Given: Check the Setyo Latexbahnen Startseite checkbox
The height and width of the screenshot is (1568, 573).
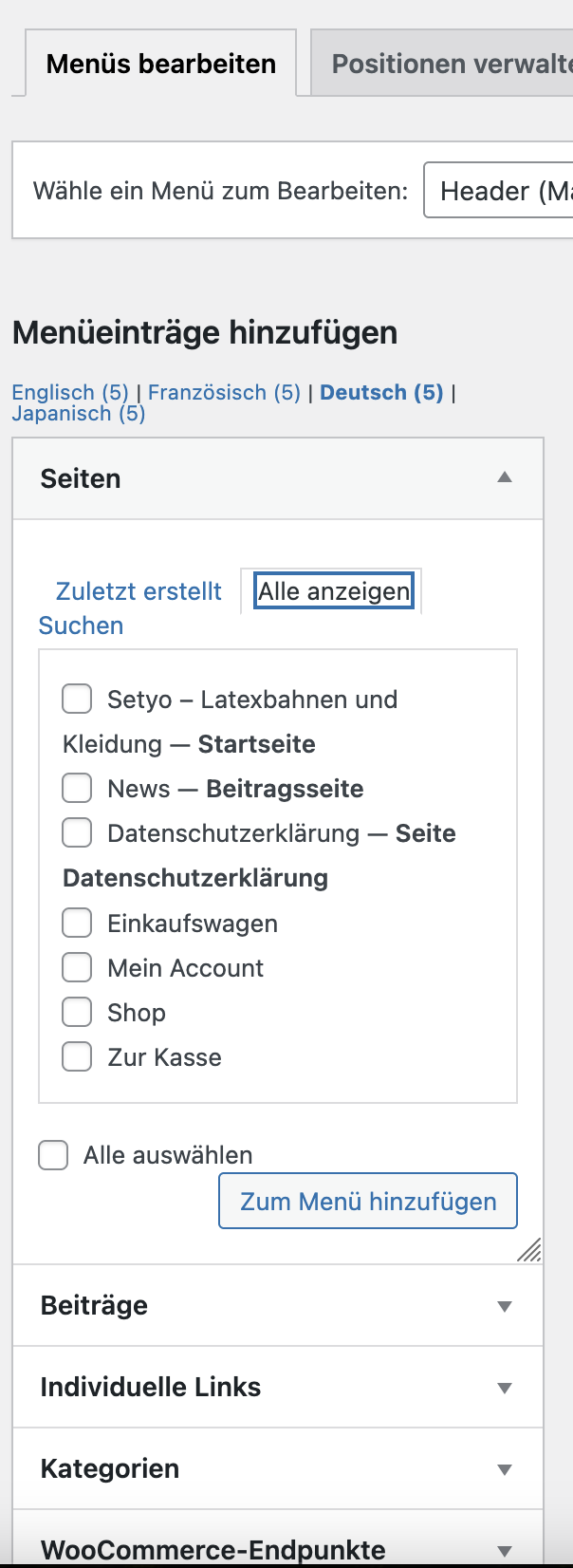Looking at the screenshot, I should pos(77,699).
